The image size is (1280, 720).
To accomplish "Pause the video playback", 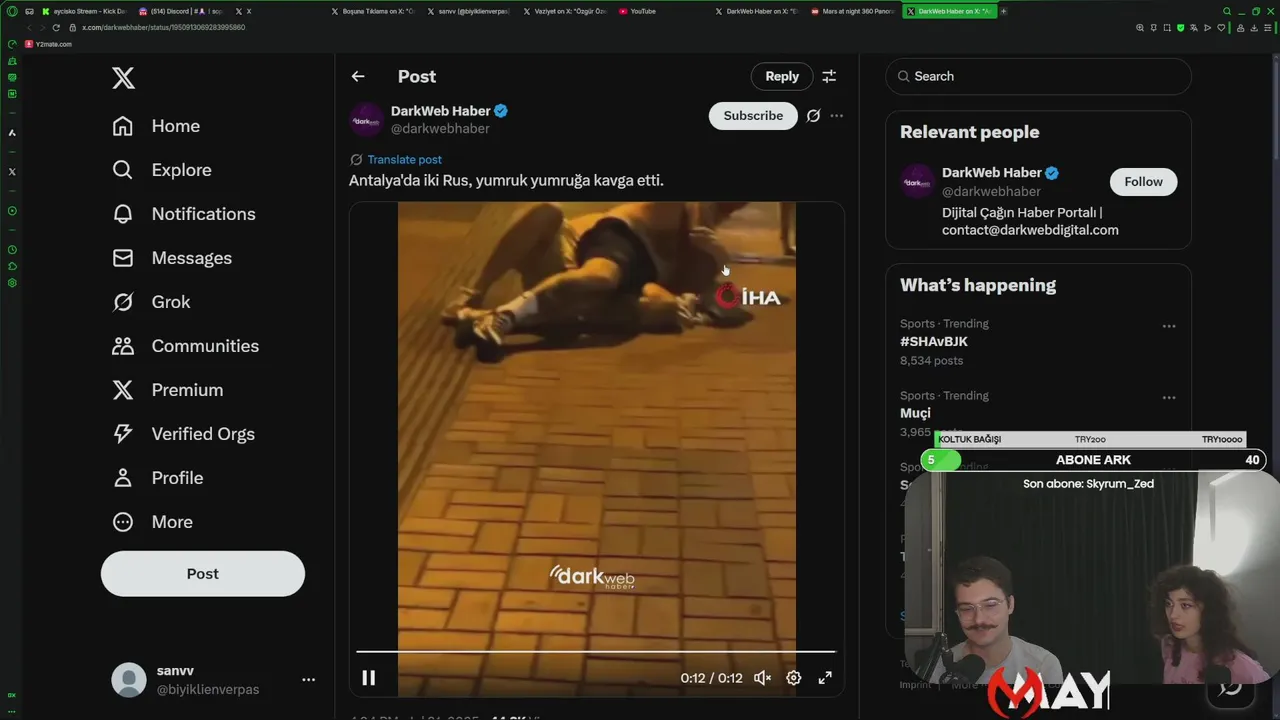I will tap(368, 678).
